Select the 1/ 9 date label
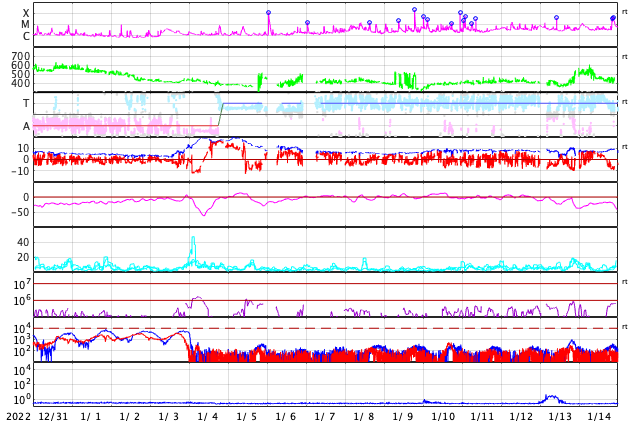Viewport: 634px width, 424px height. 403,417
